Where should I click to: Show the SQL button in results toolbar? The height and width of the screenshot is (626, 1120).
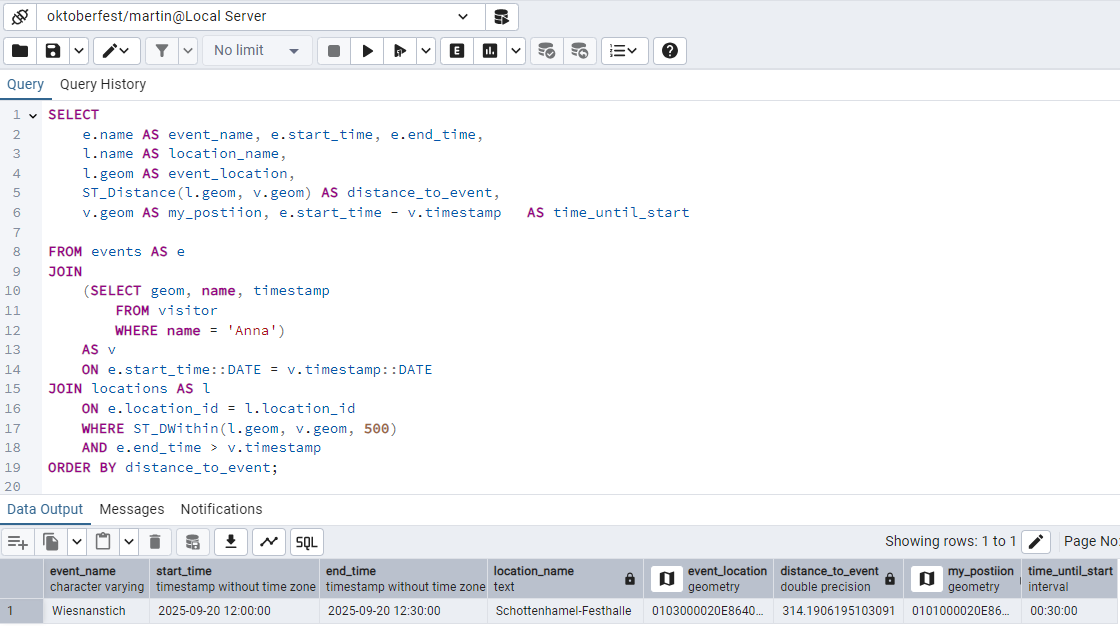pos(306,542)
